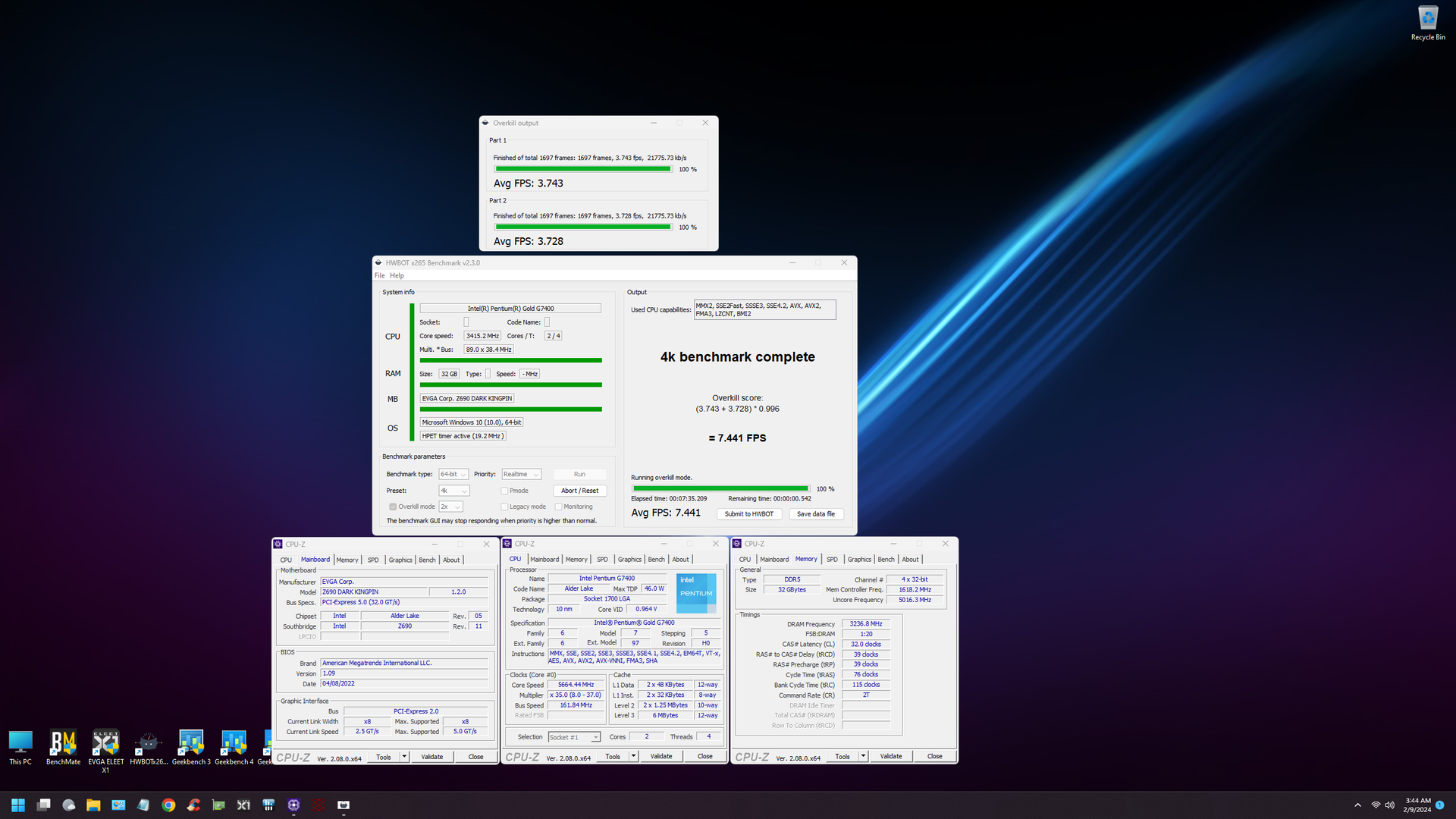Launch EVGA ELEET X1 desktop shortcut
This screenshot has width=1456, height=819.
(105, 751)
